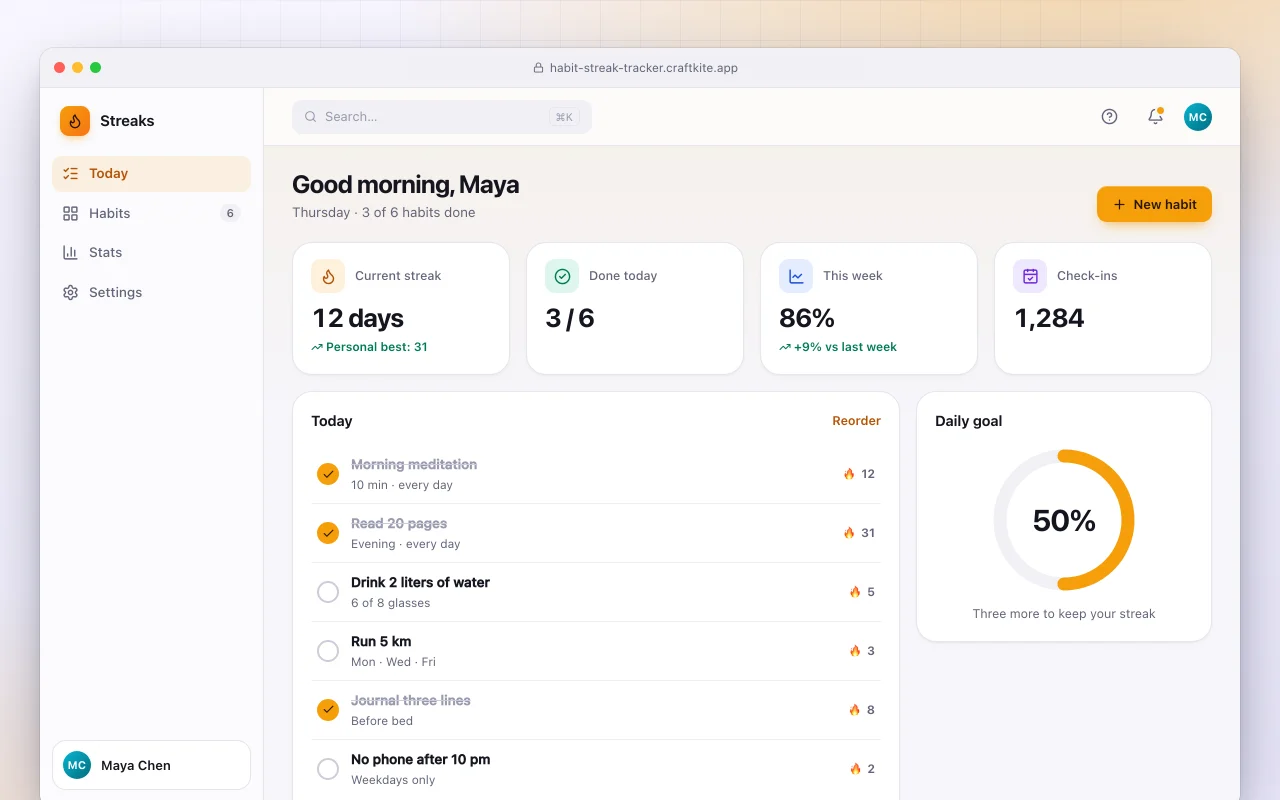1280x800 pixels.
Task: Click the 'Good morning, Maya' heading
Action: pos(405,185)
